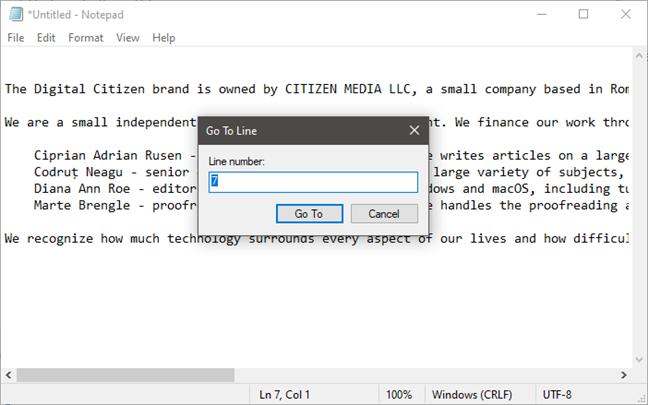Click the horizontal scrollbar right arrow
The image size is (648, 405).
(x=624, y=375)
